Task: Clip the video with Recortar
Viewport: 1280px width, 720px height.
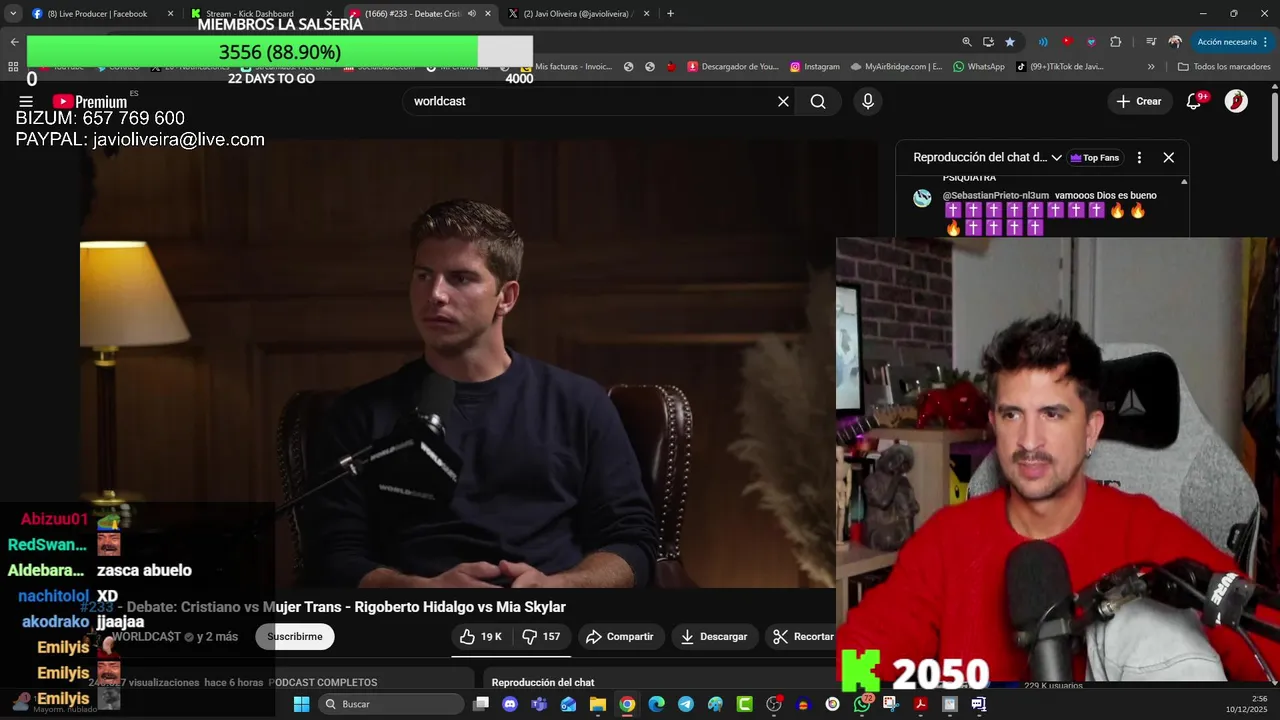Action: tap(803, 636)
